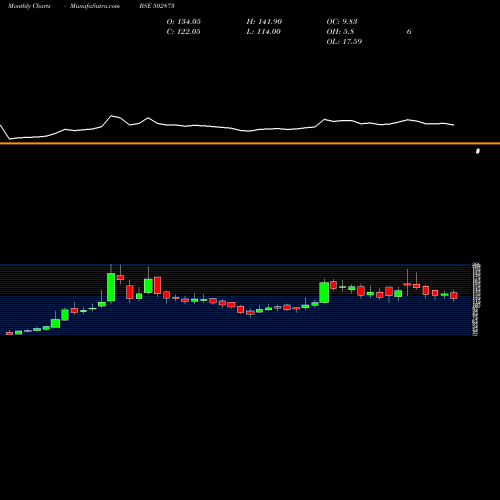Click the MunafaSutra.com label
The image size is (500, 500).
click(x=95, y=6)
